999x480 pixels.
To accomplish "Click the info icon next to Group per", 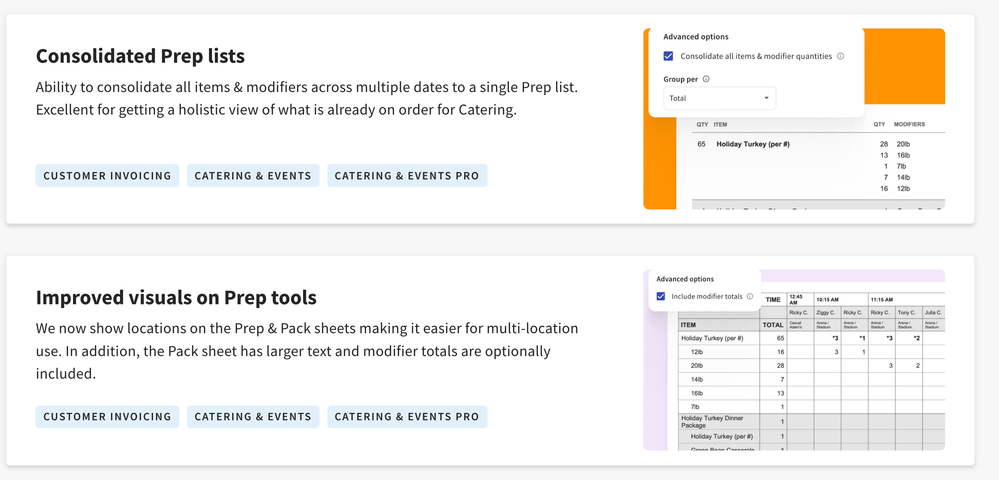I will click(x=706, y=79).
